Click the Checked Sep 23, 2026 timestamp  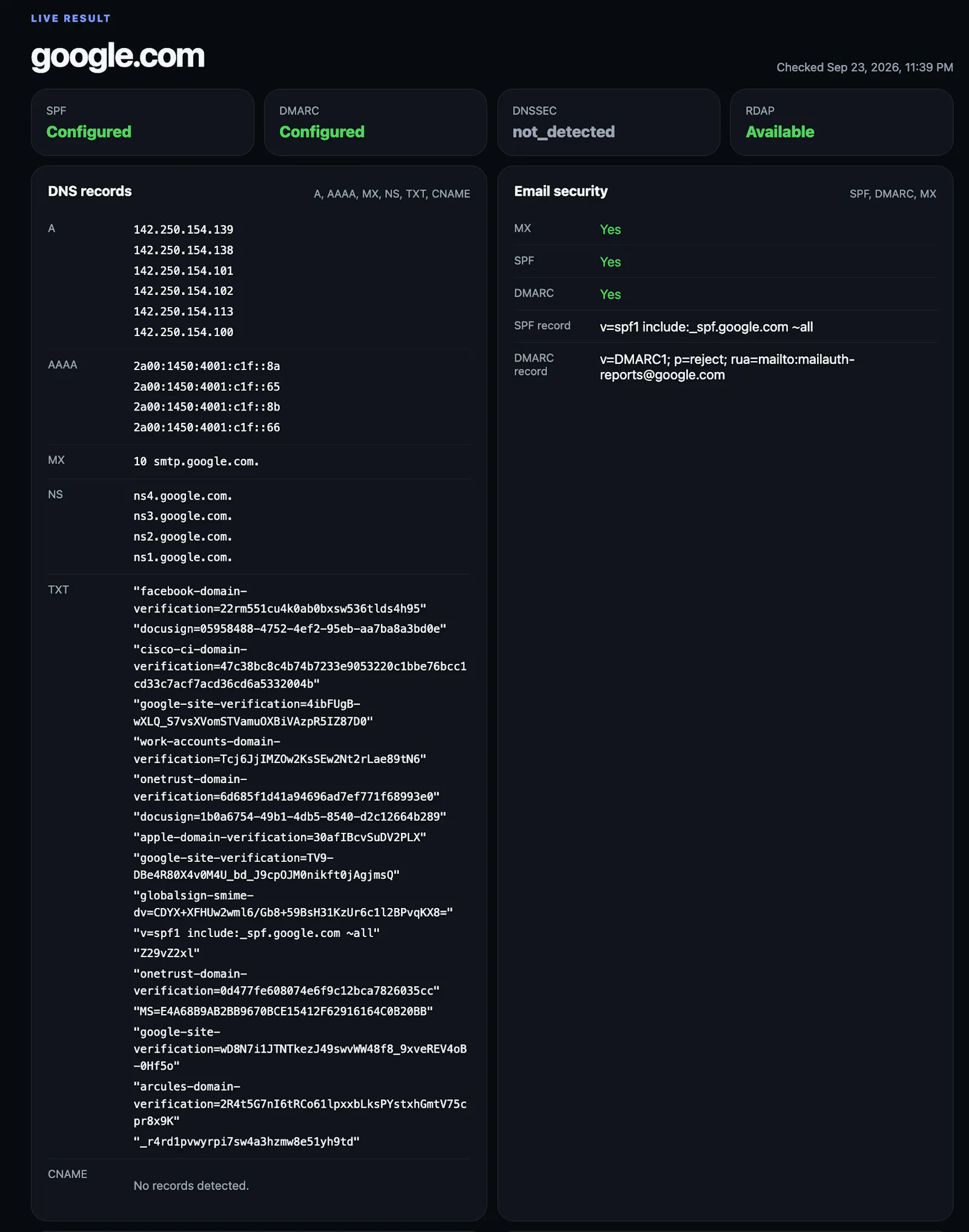point(865,67)
